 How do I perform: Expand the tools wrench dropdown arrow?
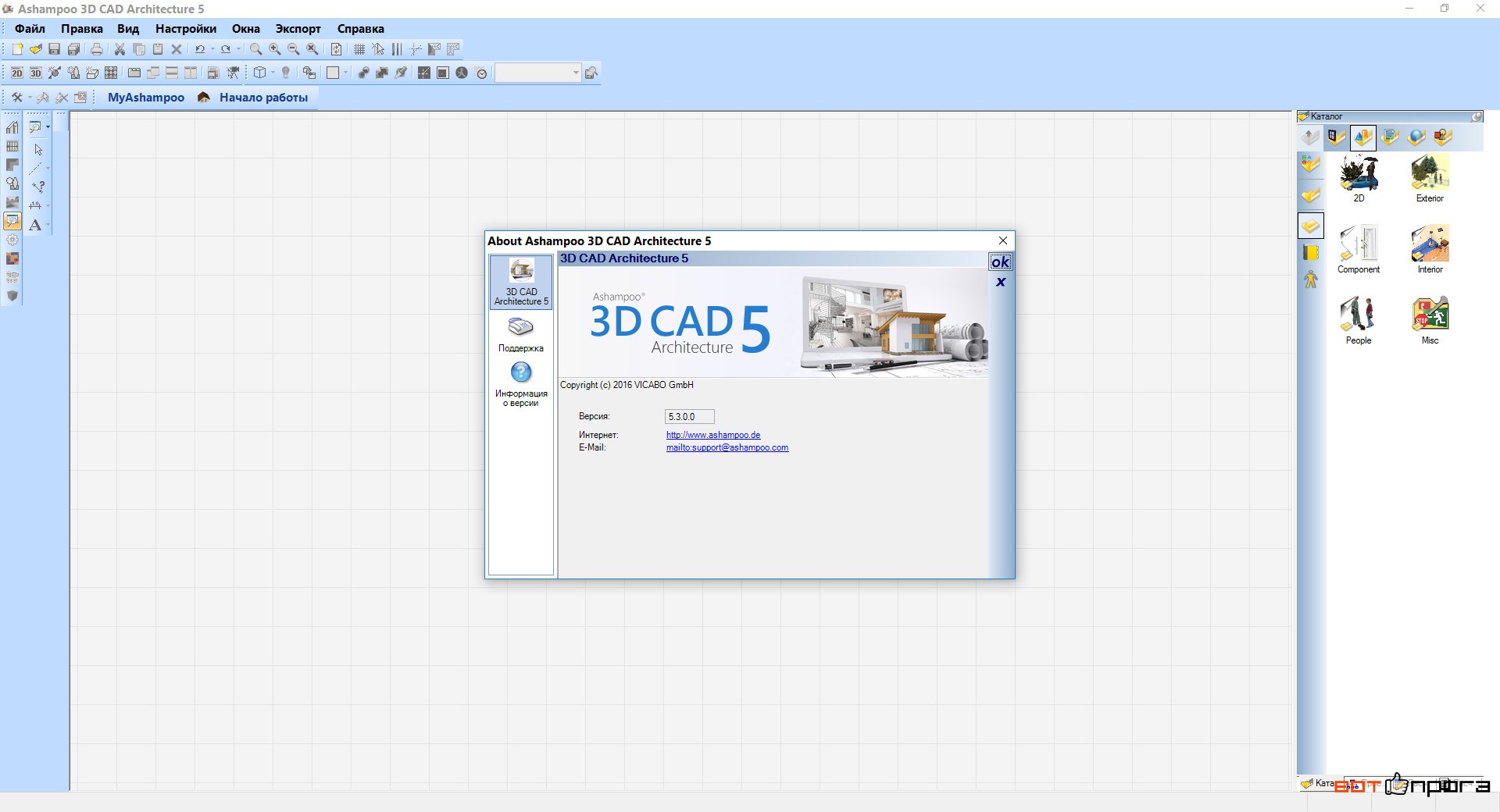pyautogui.click(x=29, y=98)
